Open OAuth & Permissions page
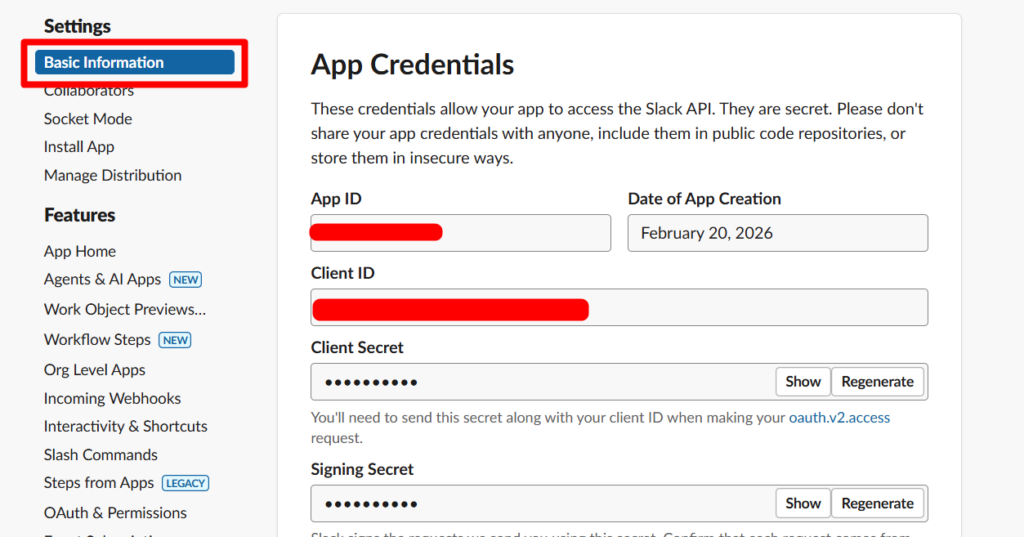Viewport: 1024px width, 537px height. [x=116, y=513]
